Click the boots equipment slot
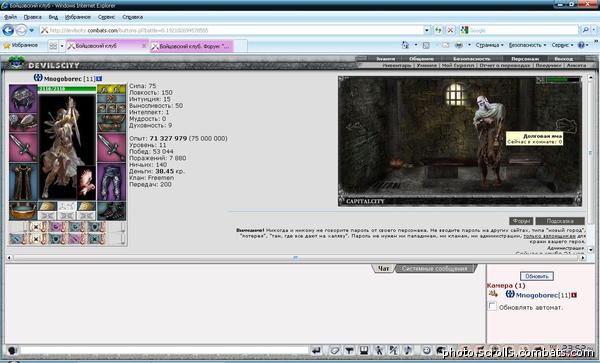This screenshot has height=363, width=600. (x=111, y=211)
